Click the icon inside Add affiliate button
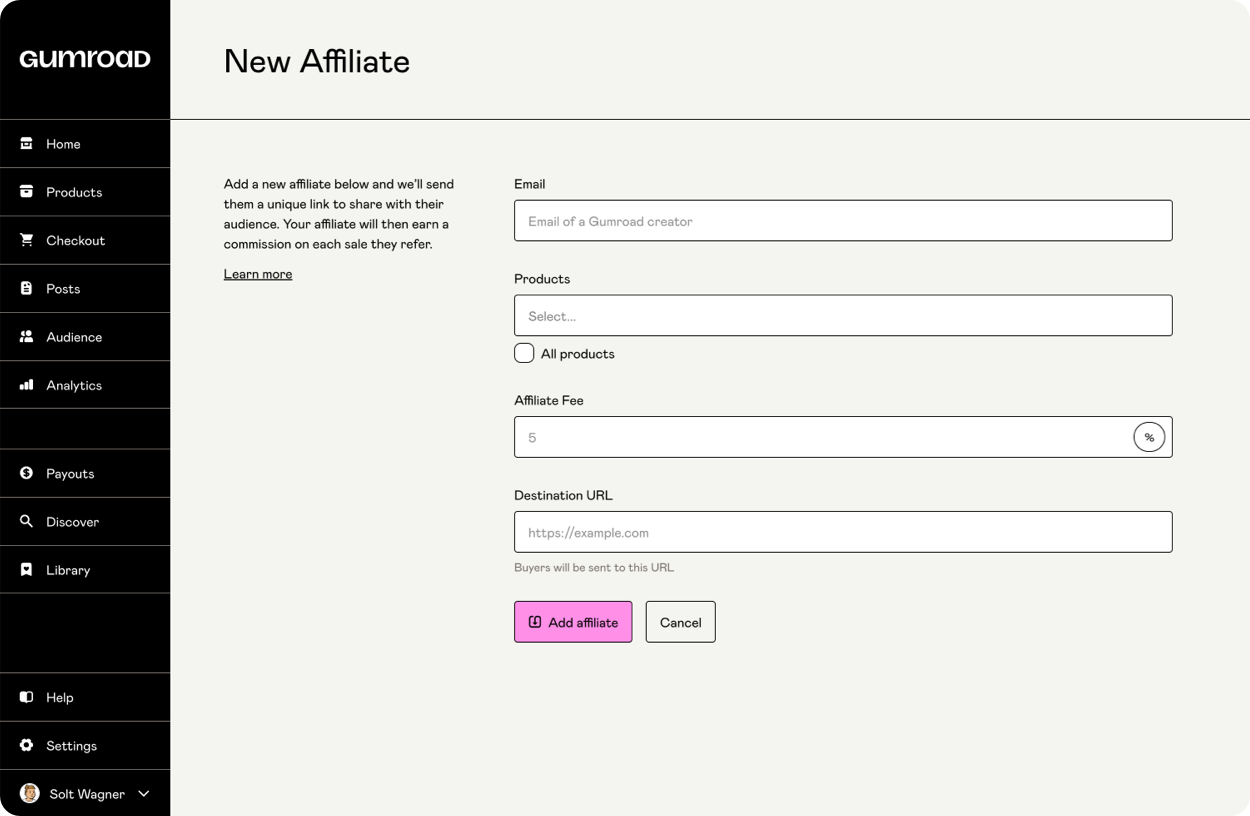 point(535,622)
